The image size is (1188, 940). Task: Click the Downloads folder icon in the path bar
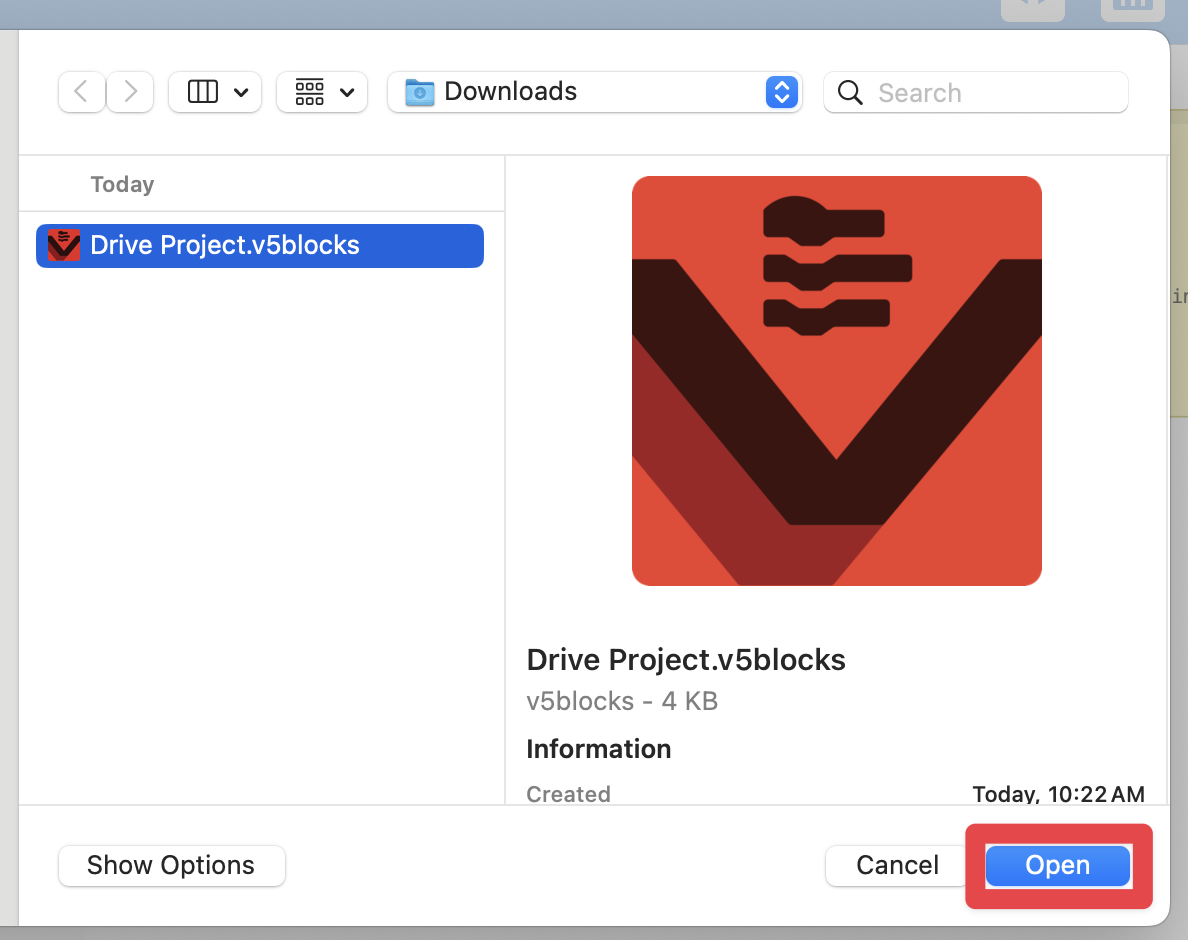click(x=419, y=91)
